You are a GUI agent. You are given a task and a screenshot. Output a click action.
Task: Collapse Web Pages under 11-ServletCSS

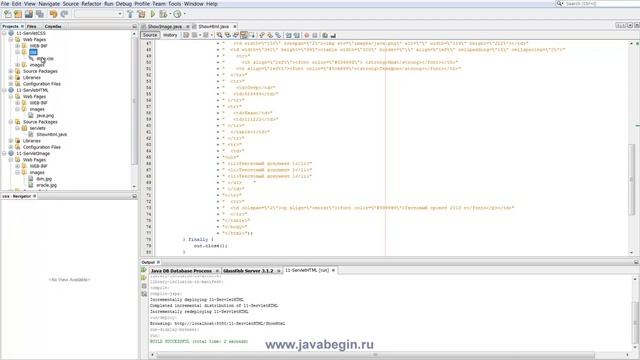[x=11, y=40]
